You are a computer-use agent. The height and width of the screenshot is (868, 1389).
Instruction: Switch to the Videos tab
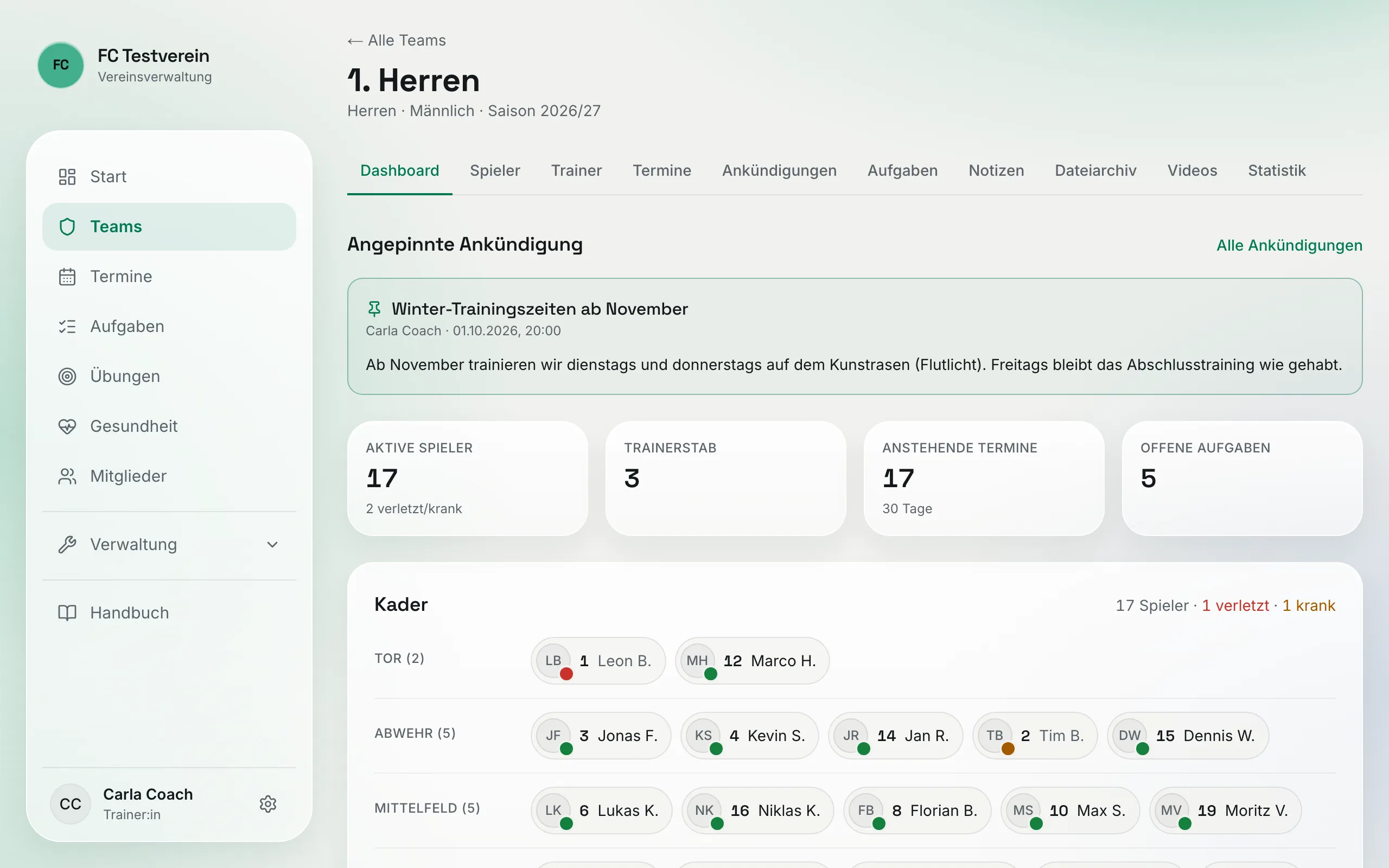[x=1192, y=170]
